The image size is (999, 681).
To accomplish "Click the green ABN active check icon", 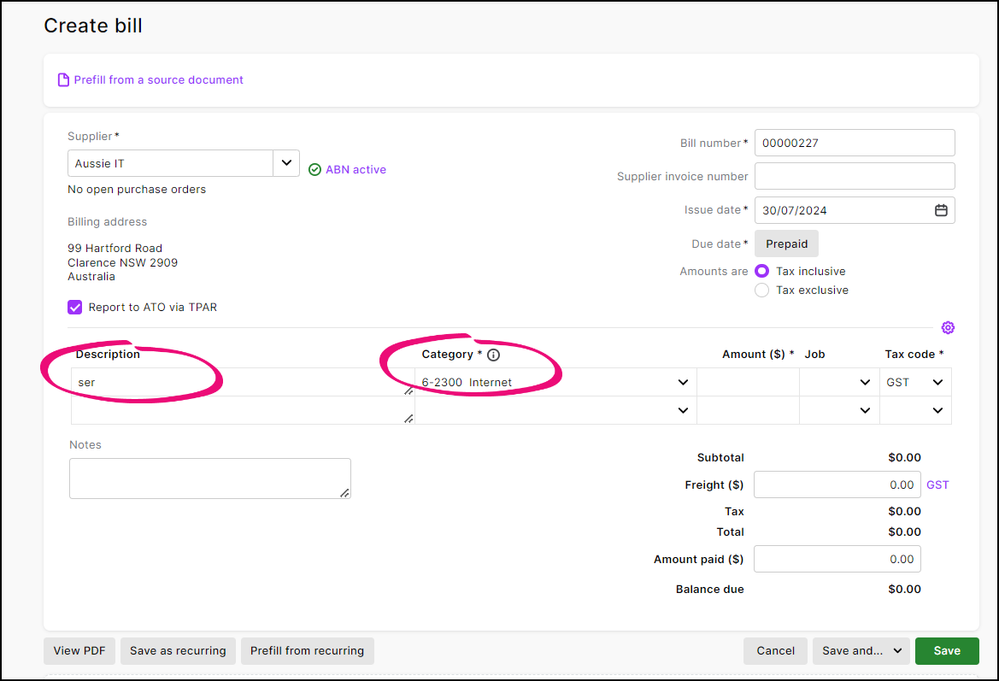I will click(315, 170).
